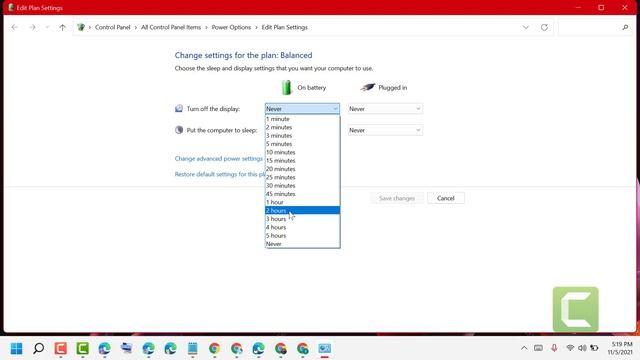640x360 pixels.
Task: Select Never at the bottom of the list
Action: click(x=302, y=244)
